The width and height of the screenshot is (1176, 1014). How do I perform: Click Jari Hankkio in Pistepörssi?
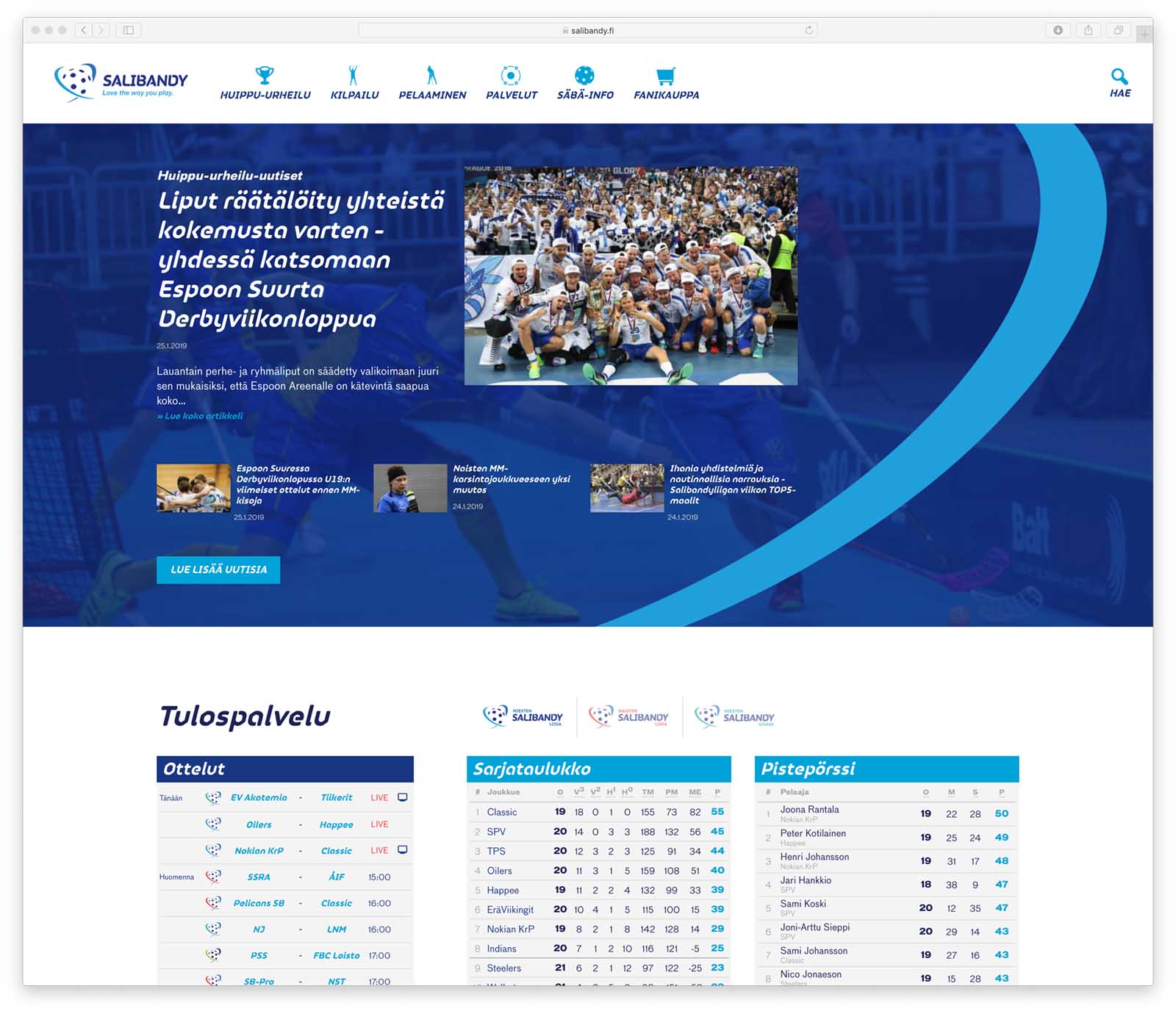click(806, 880)
